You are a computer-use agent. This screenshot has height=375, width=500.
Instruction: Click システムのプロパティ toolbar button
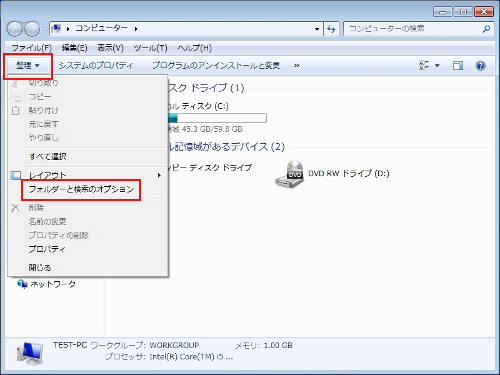(x=96, y=66)
